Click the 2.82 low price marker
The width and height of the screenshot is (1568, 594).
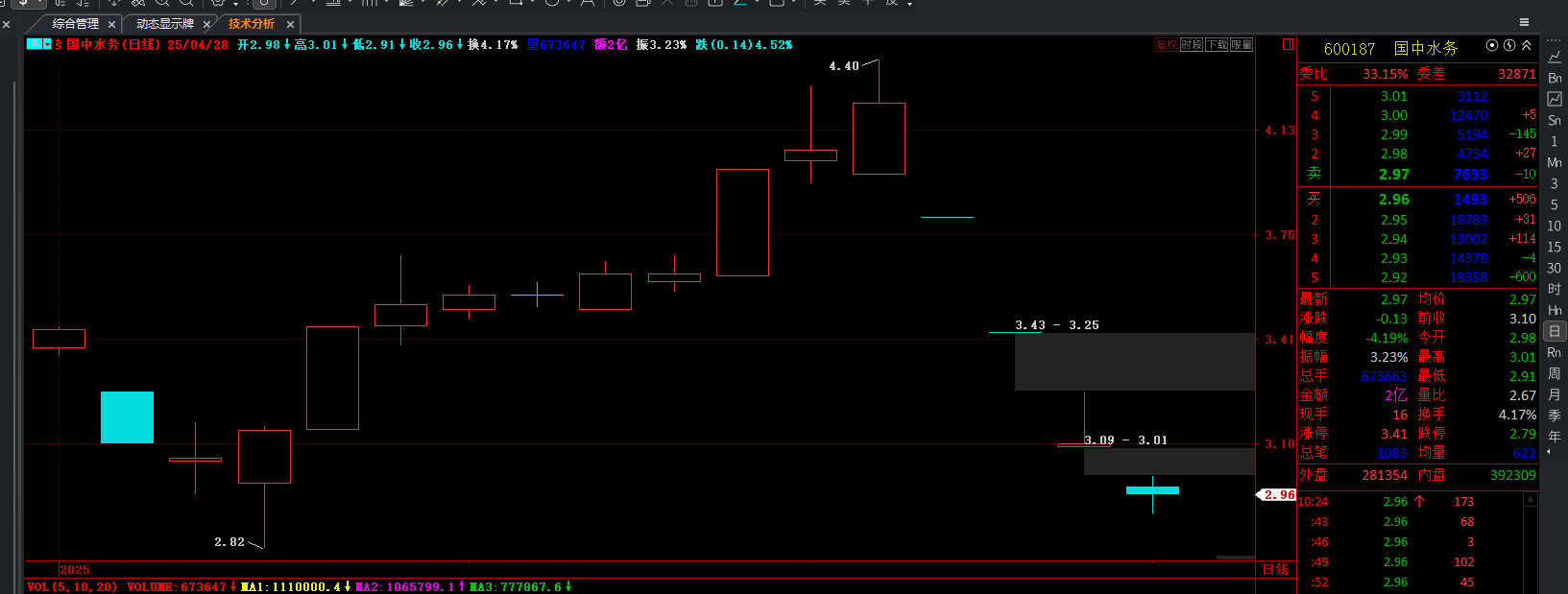click(229, 542)
